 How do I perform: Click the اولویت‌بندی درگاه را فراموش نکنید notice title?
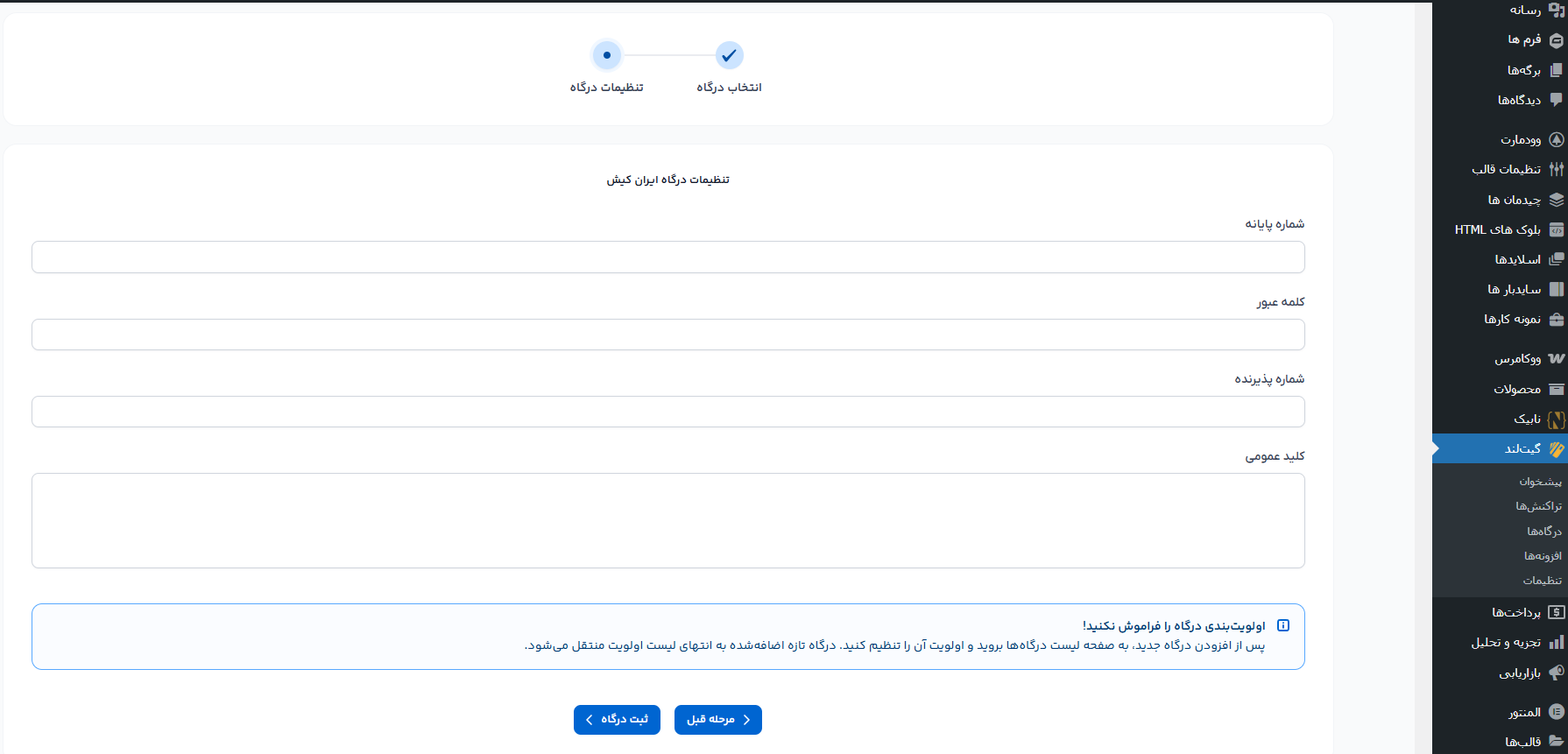click(1174, 626)
